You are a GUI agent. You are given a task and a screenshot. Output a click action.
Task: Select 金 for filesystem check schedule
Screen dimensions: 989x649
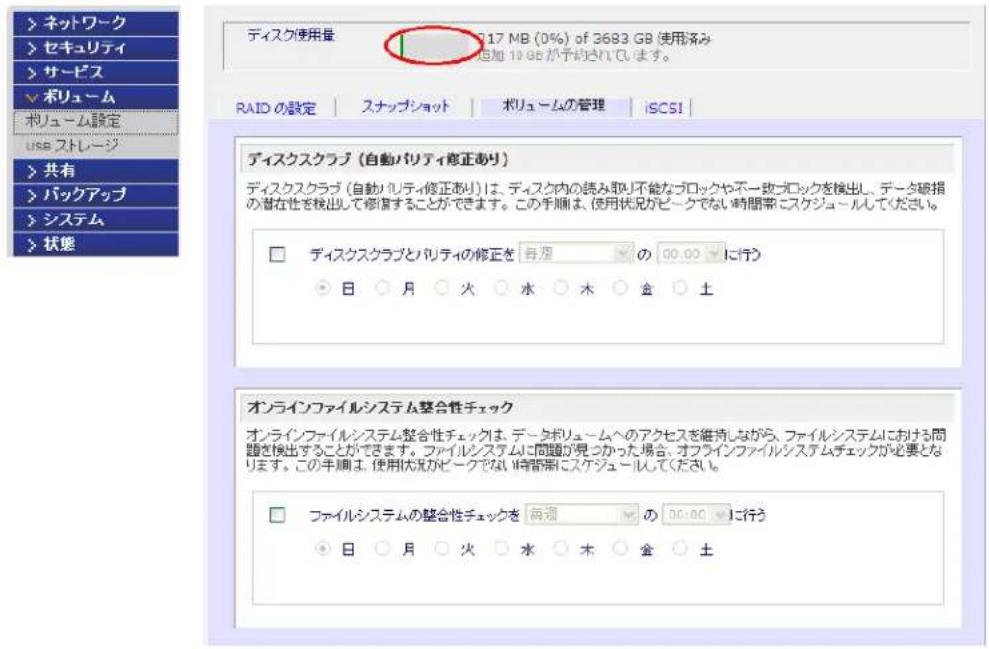pos(621,549)
